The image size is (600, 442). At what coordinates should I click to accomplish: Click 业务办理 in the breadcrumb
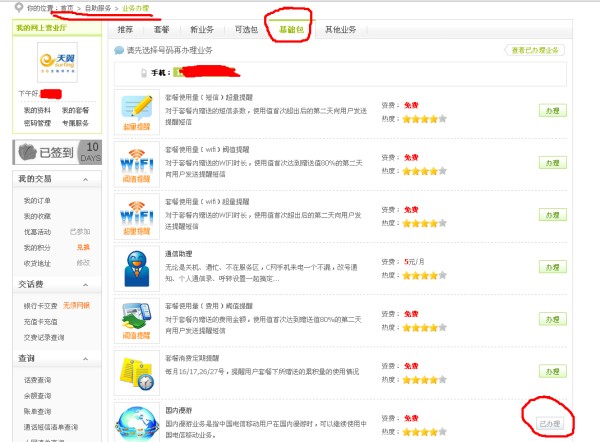(x=135, y=8)
